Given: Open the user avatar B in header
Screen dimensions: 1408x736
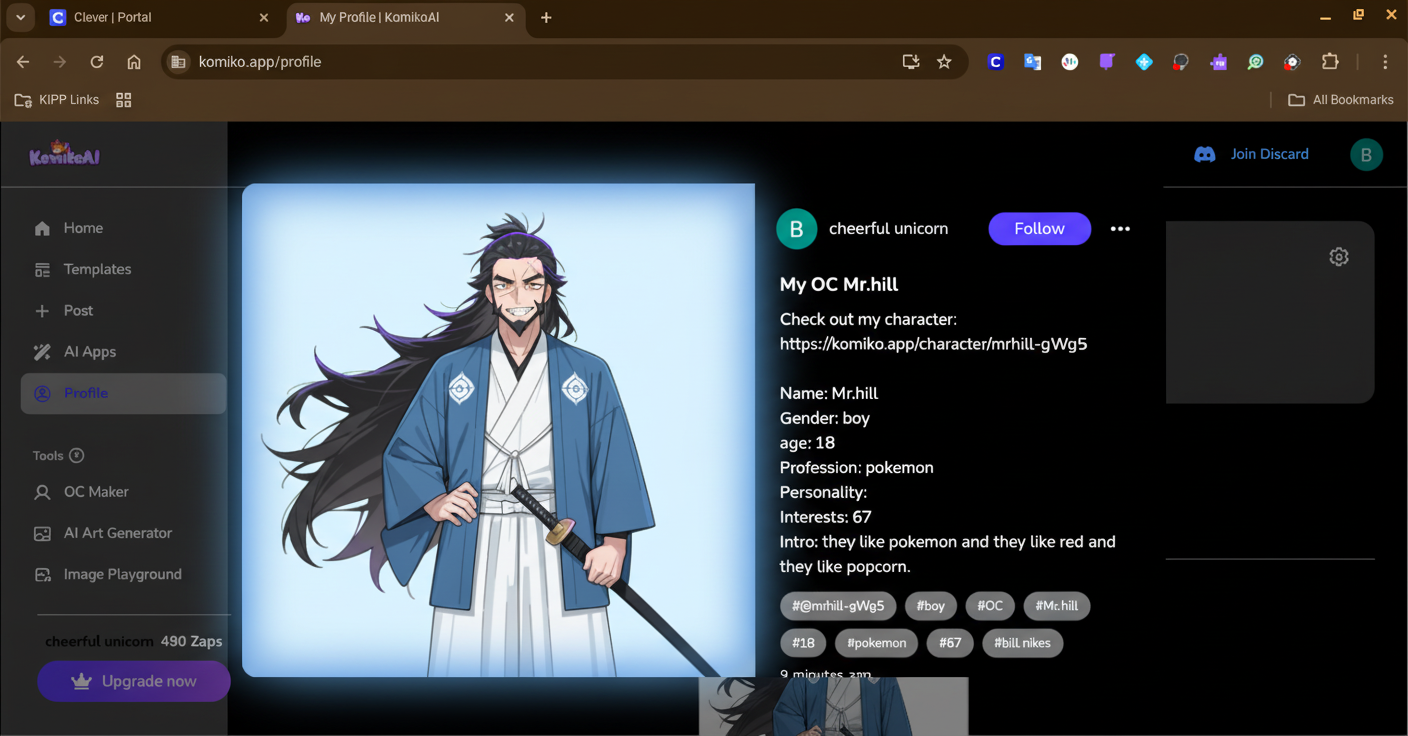Looking at the screenshot, I should (1366, 154).
